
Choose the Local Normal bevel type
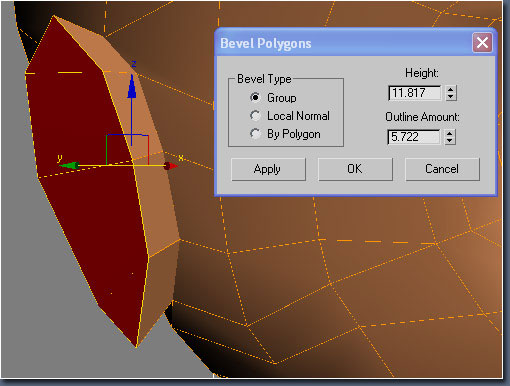(x=255, y=116)
